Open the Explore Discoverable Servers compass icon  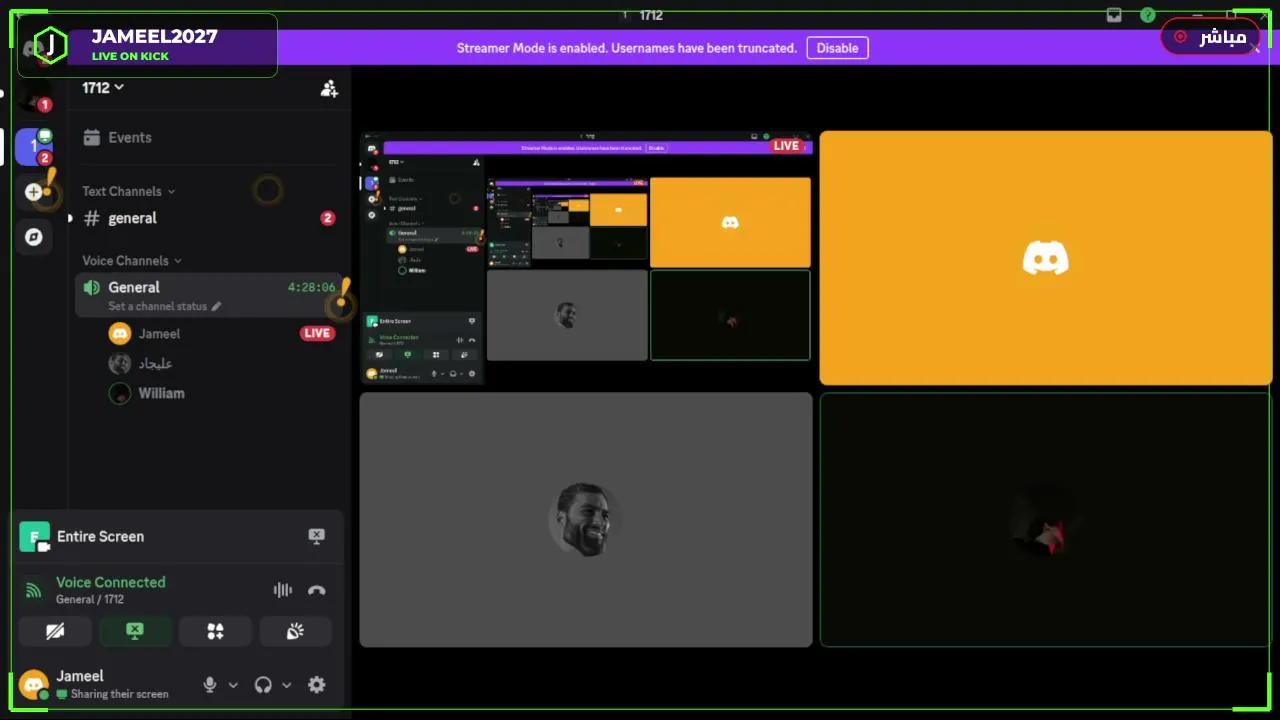(34, 237)
